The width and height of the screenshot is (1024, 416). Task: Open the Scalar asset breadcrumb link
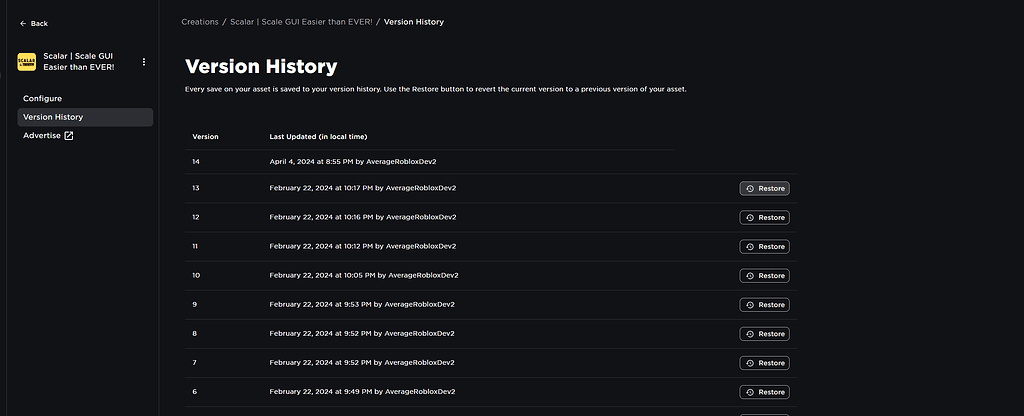(301, 22)
